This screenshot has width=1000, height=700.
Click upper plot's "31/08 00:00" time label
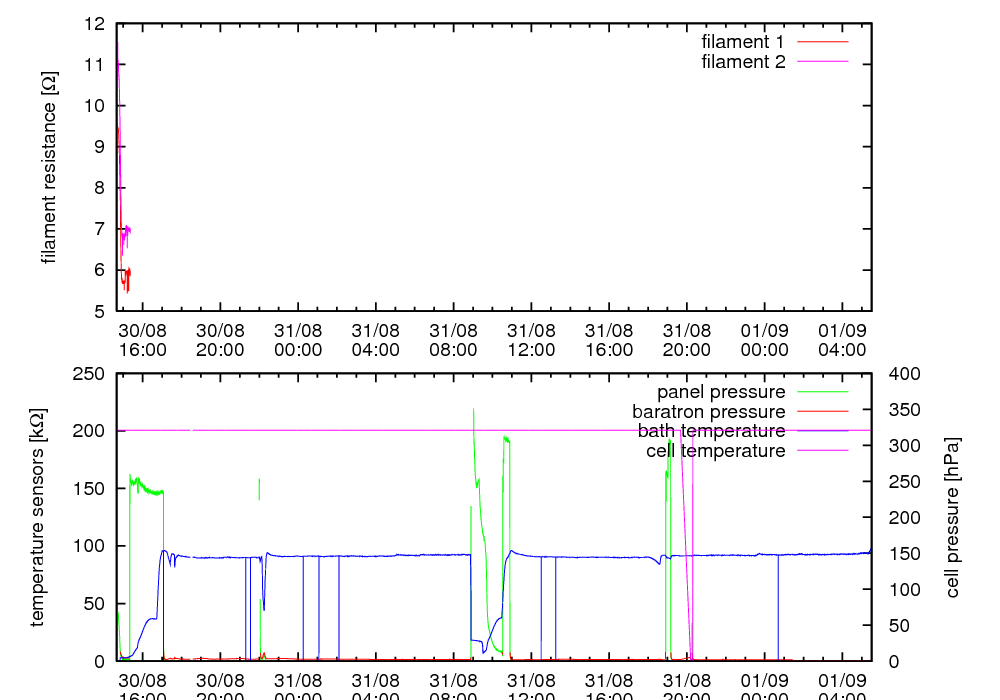(x=298, y=339)
